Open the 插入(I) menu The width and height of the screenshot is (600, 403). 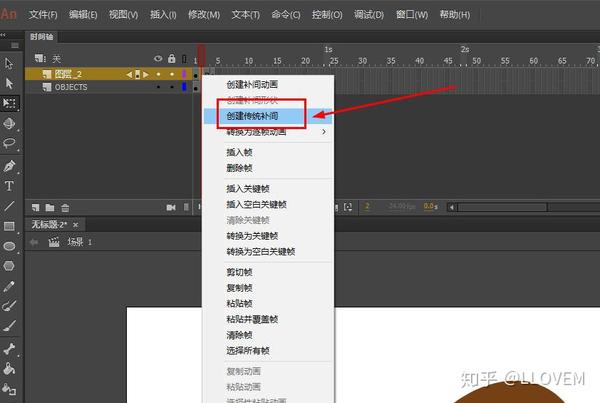pos(163,15)
